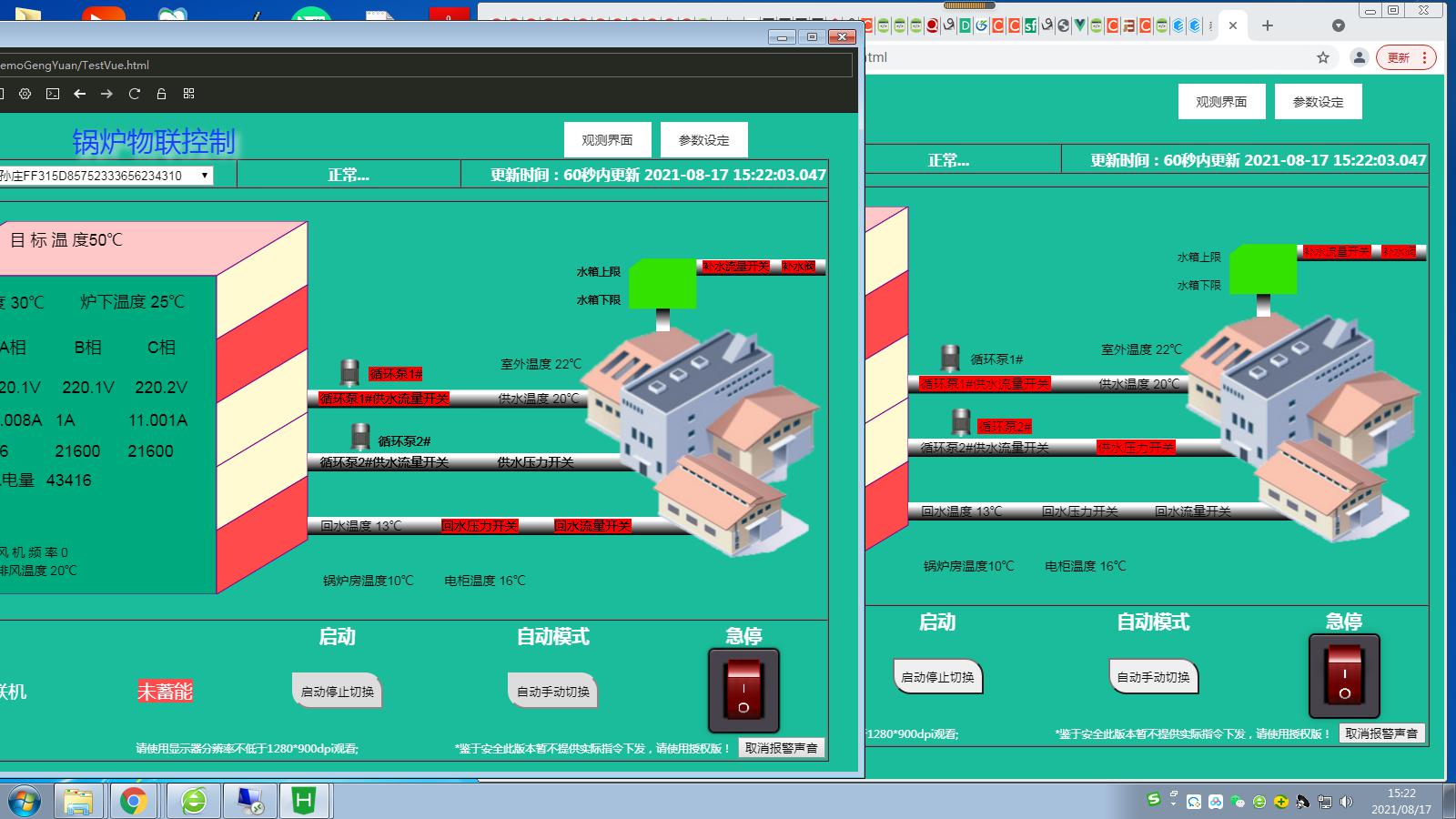Click the lock icon in preview toolbar
Viewport: 1456px width, 819px height.
(x=162, y=94)
